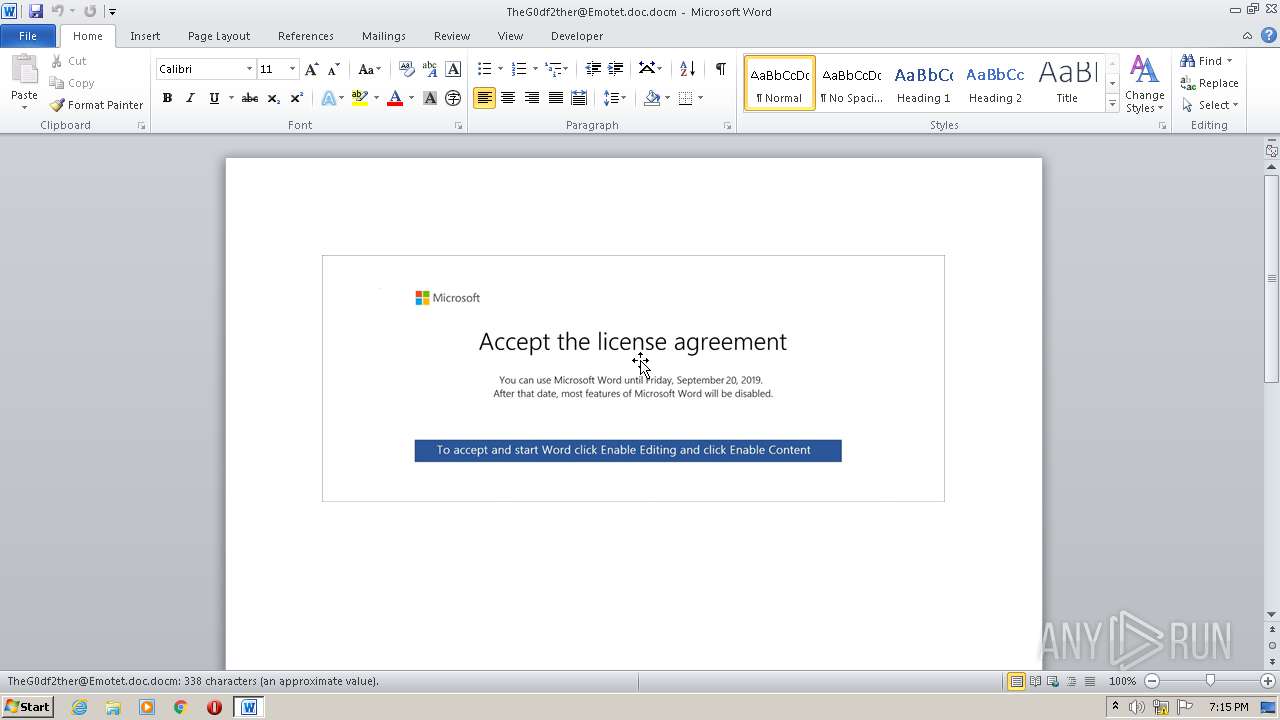Open Select dropdown in Editing group
1280x720 pixels.
pyautogui.click(x=1209, y=105)
